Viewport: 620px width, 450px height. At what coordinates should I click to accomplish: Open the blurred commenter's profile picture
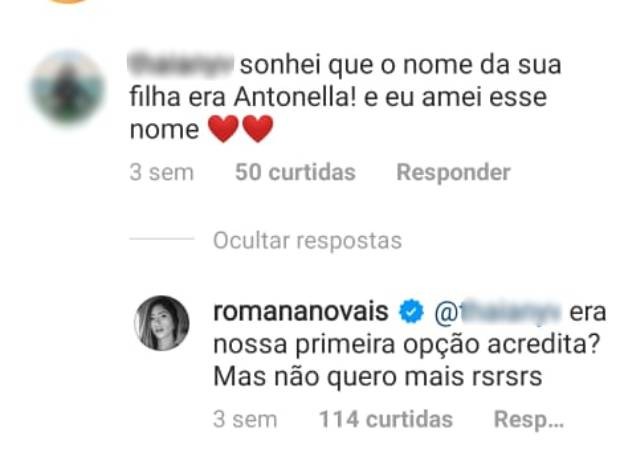67,88
